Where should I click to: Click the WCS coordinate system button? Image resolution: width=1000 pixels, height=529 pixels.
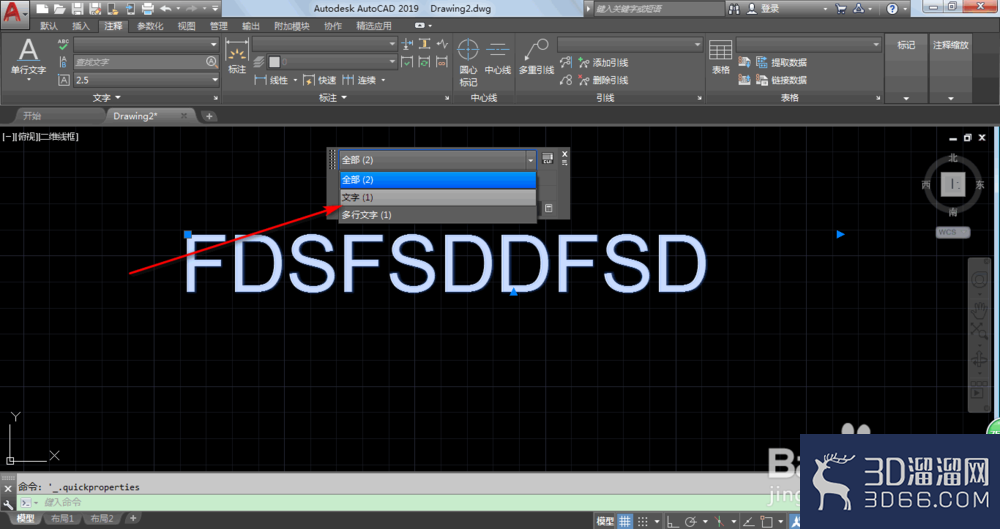[953, 232]
